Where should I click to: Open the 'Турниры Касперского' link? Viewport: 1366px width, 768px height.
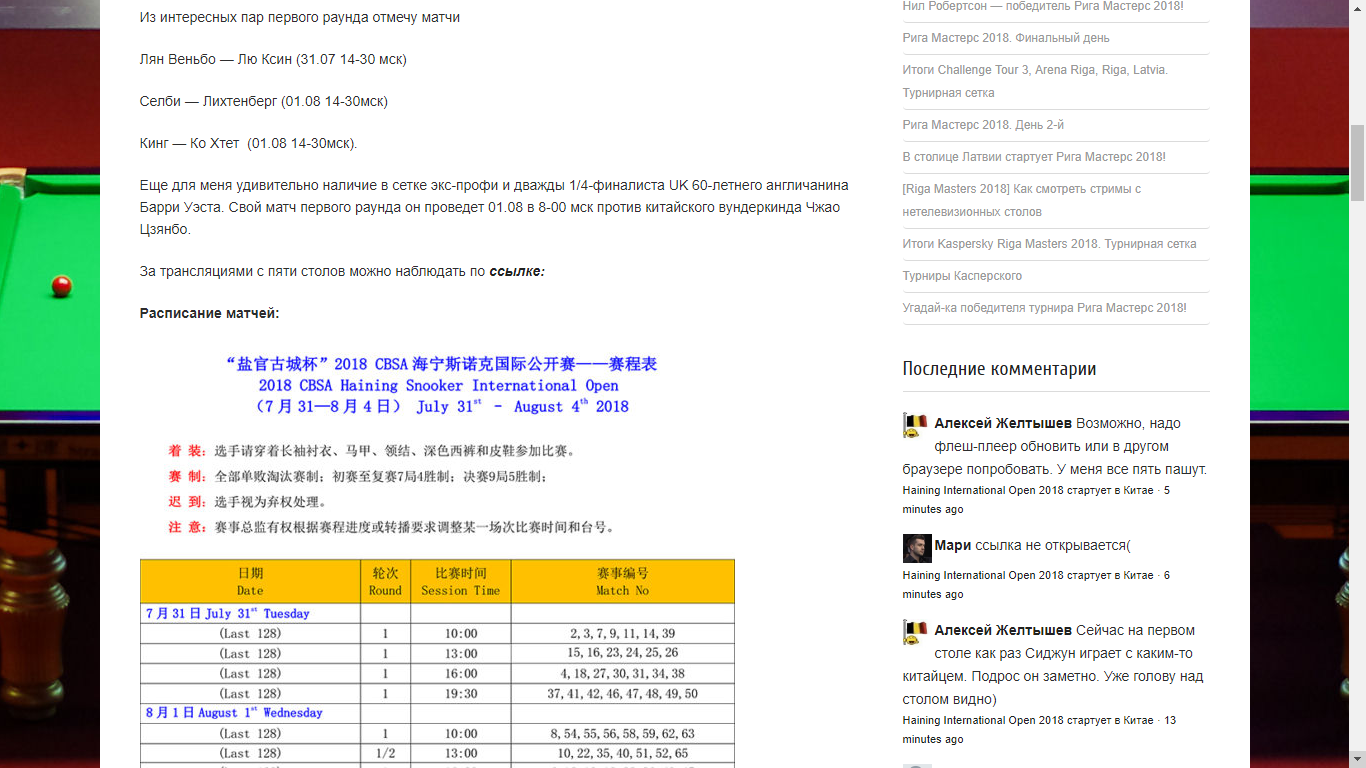[962, 276]
